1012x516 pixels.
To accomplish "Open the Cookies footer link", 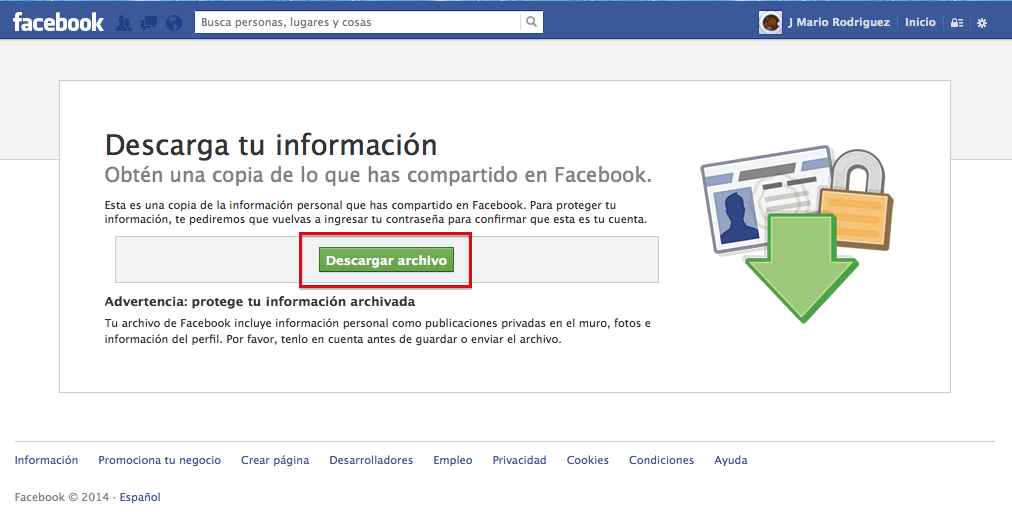I will (x=587, y=460).
